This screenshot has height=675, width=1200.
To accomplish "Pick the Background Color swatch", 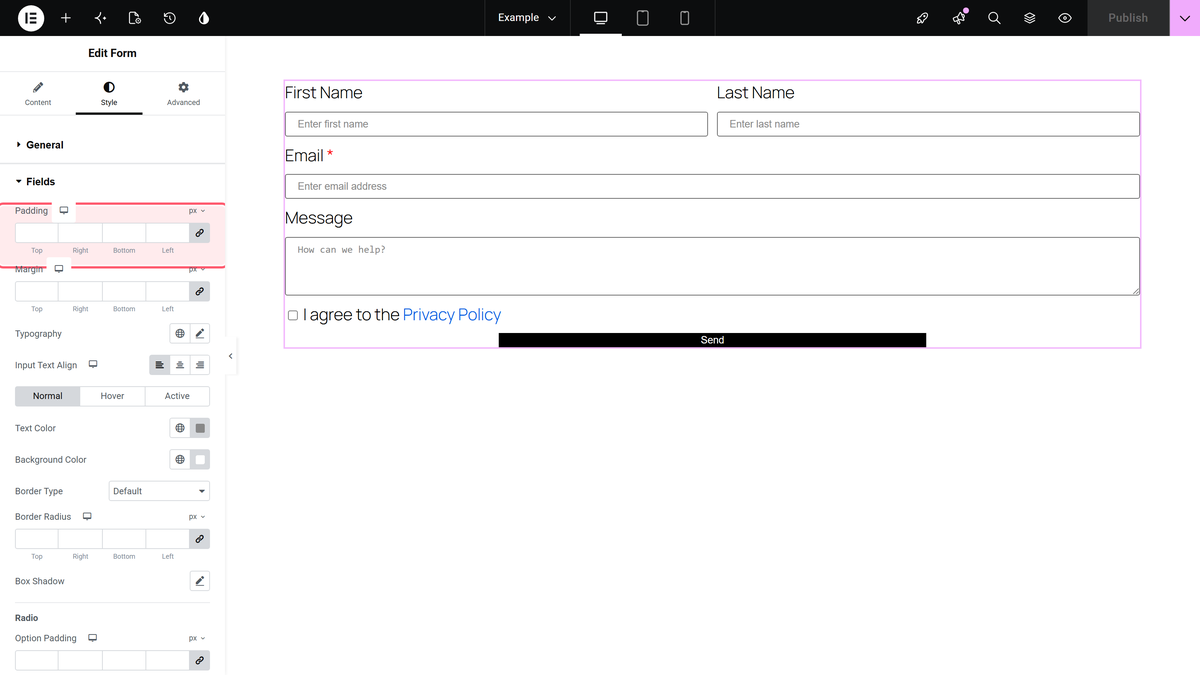I will [200, 460].
